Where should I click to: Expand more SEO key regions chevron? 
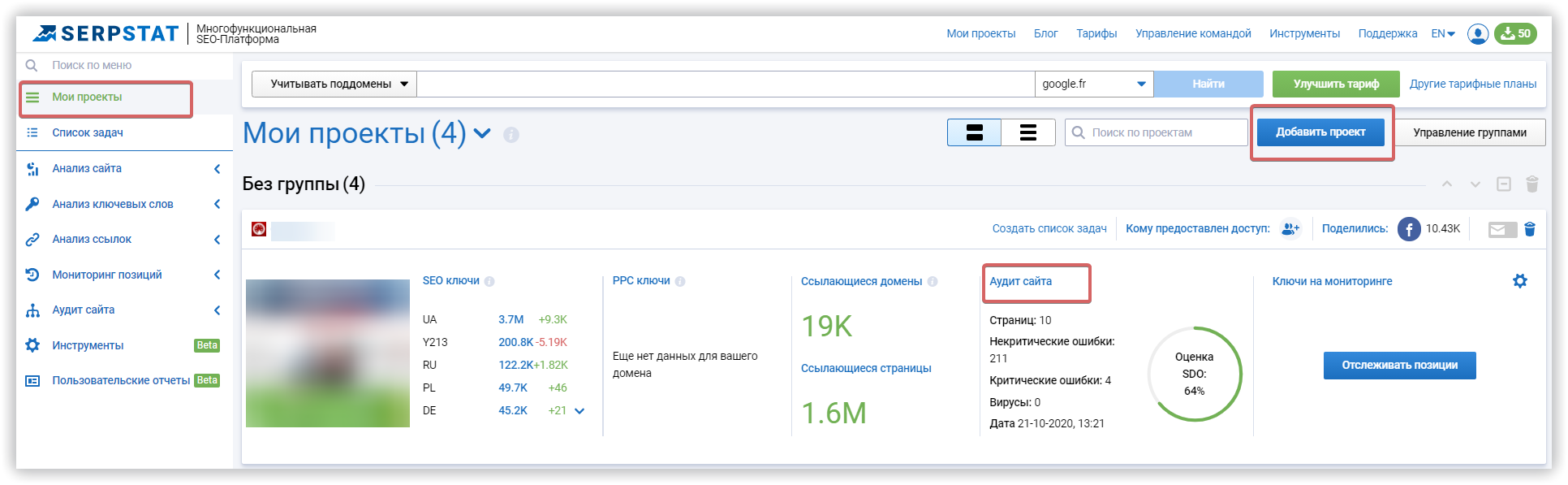point(579,411)
